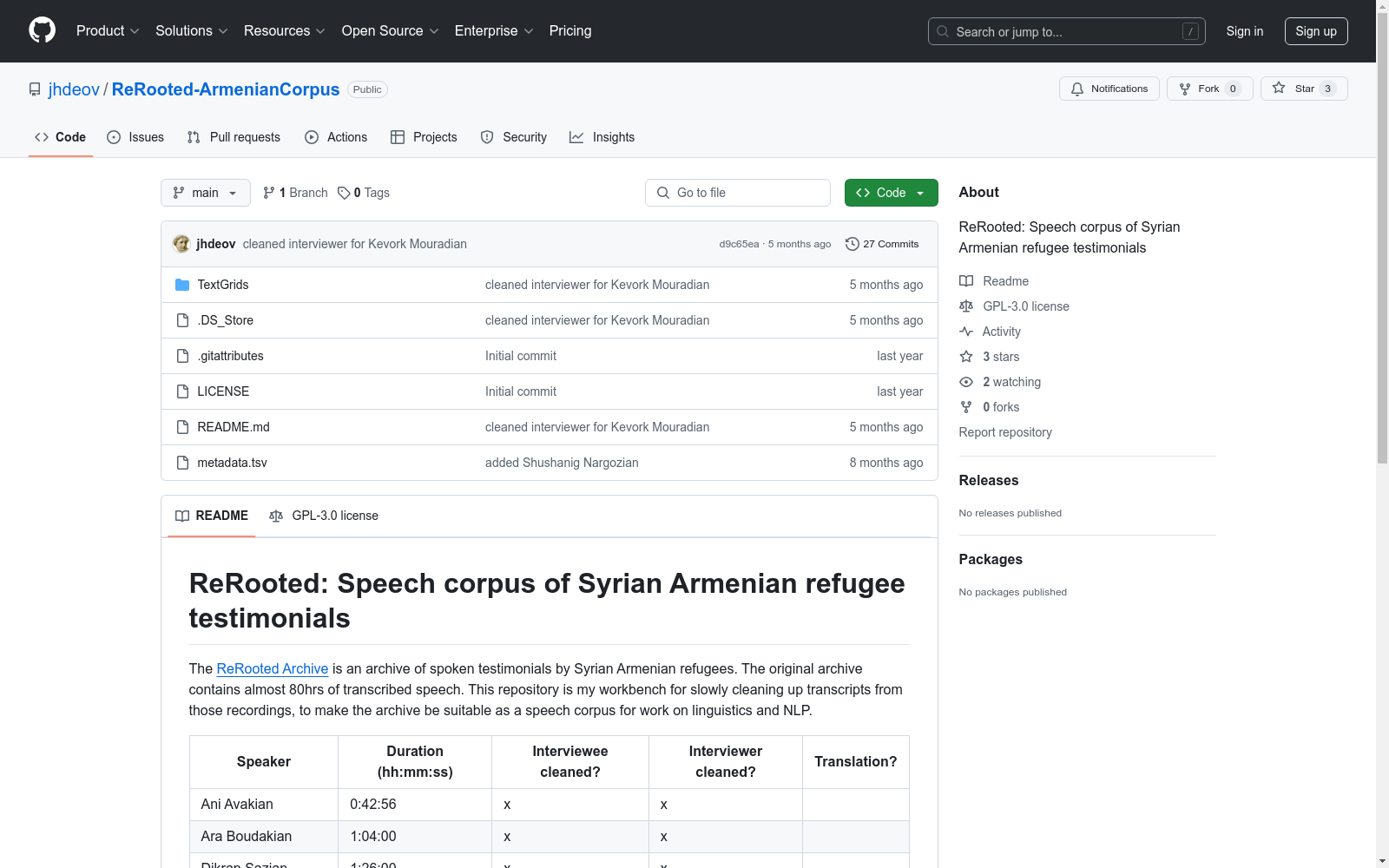Click the Search or jump to field

(1067, 31)
